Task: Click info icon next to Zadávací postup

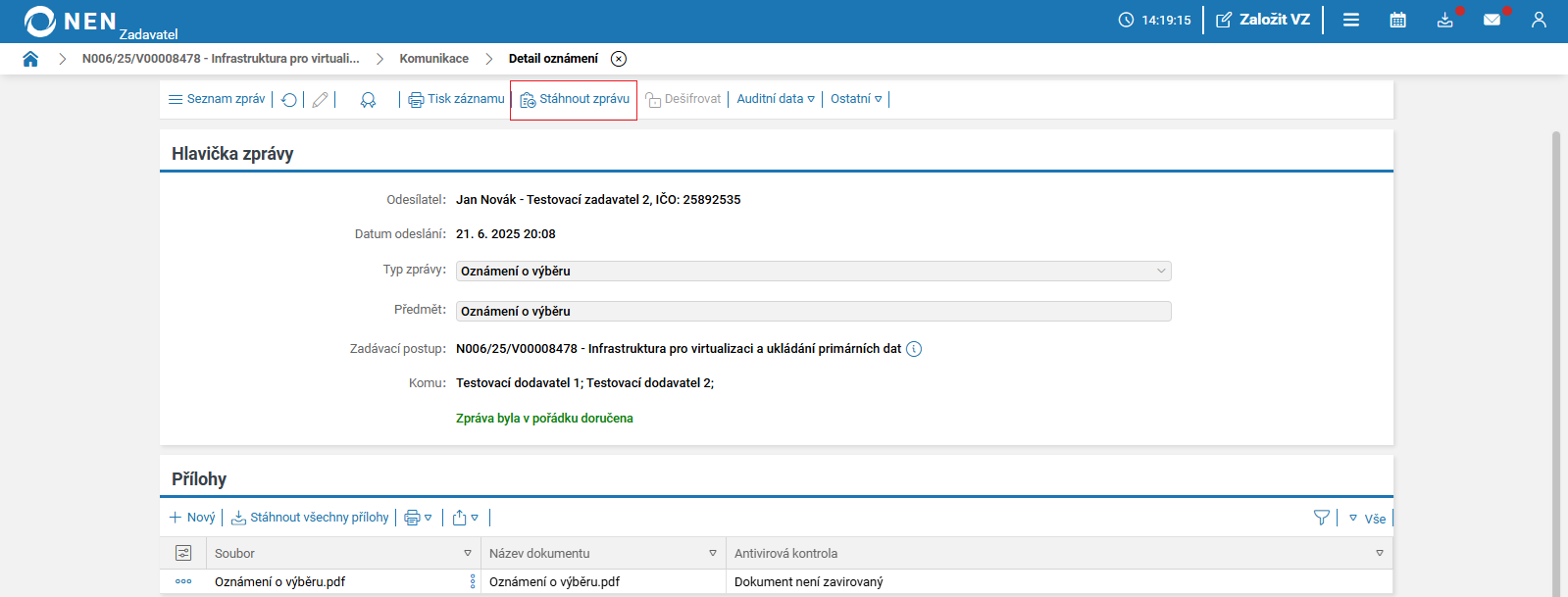Action: click(914, 349)
